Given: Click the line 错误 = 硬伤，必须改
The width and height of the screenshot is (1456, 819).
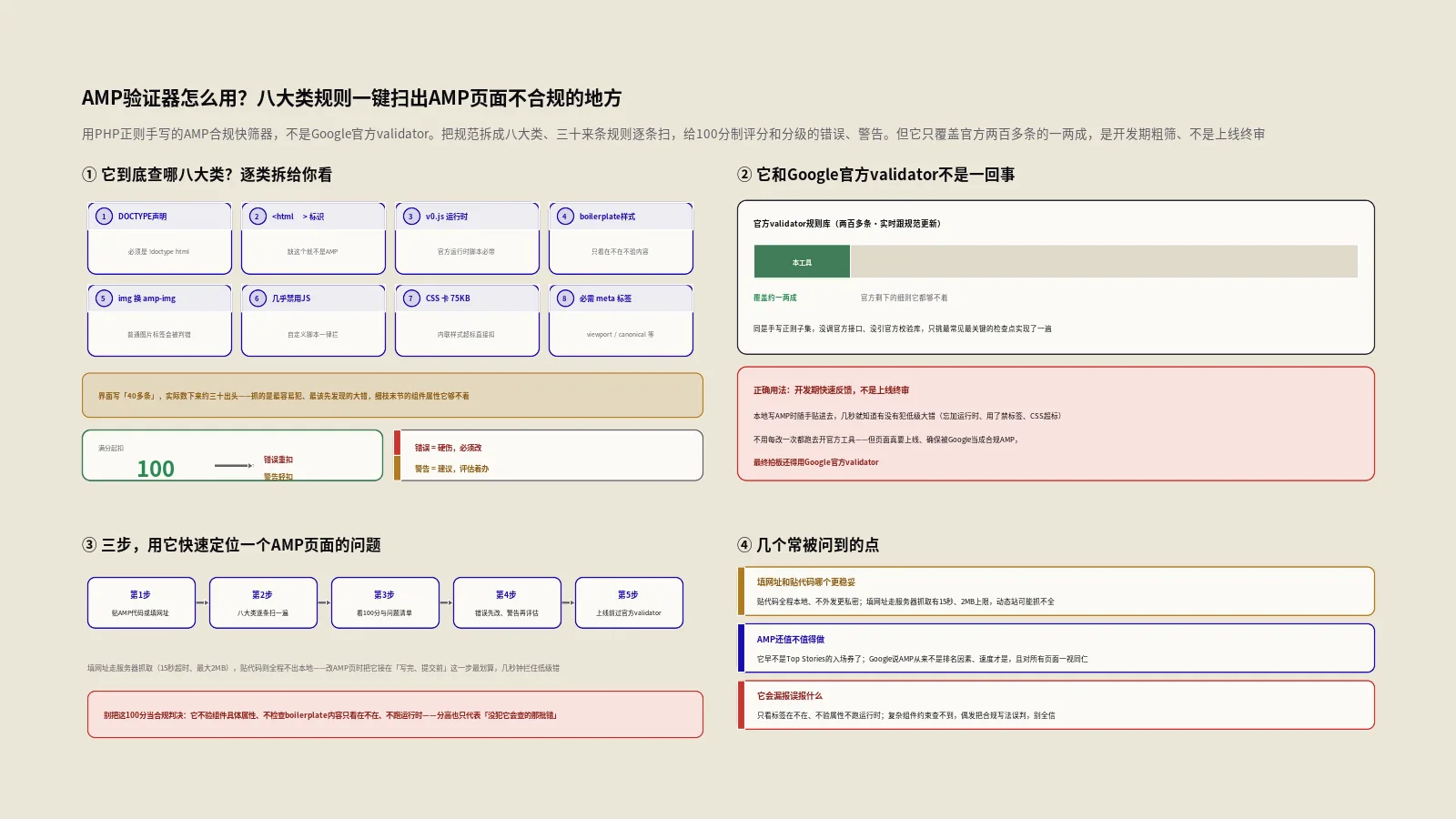Looking at the screenshot, I should click(448, 448).
